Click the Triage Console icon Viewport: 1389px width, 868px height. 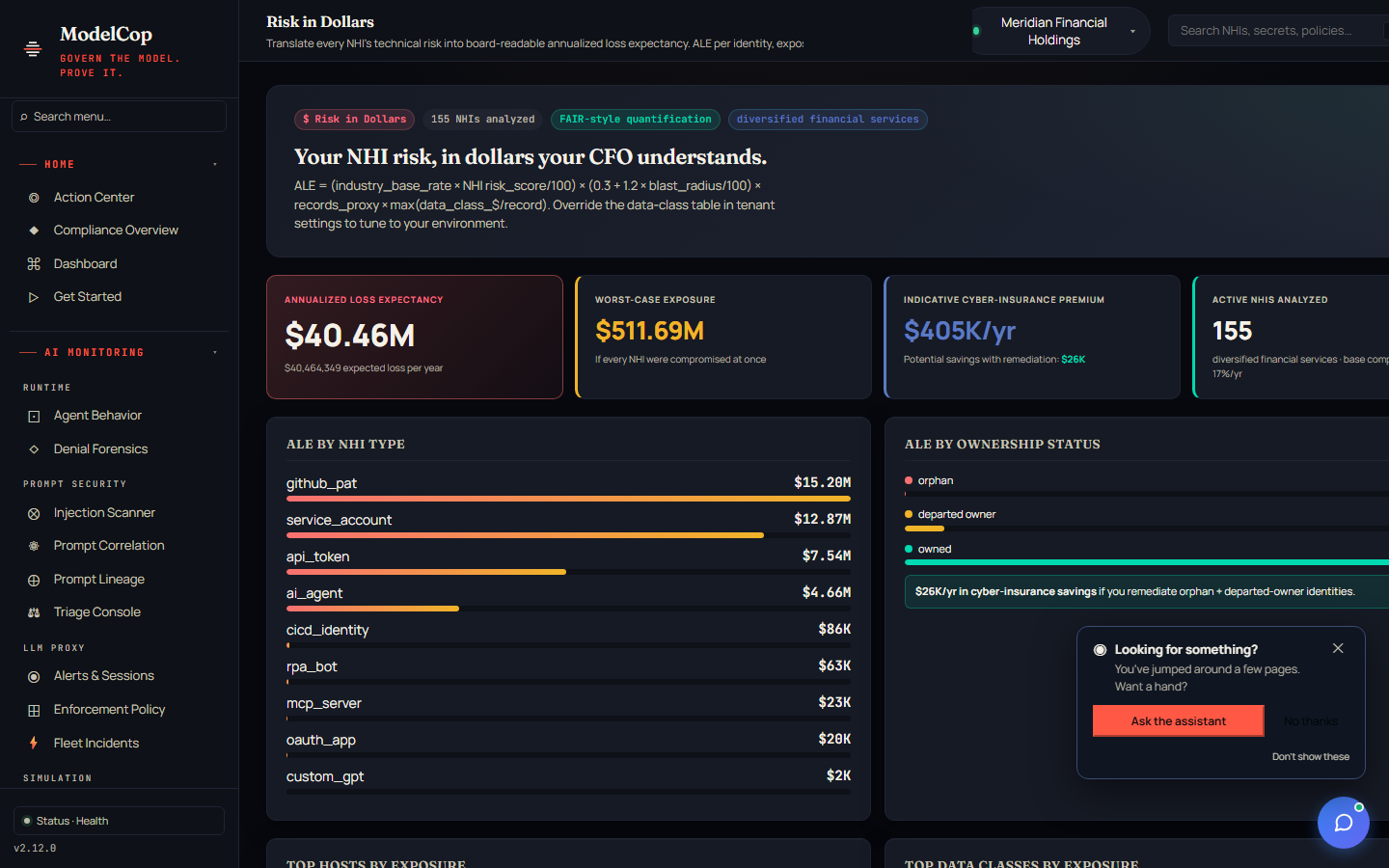[x=34, y=612]
